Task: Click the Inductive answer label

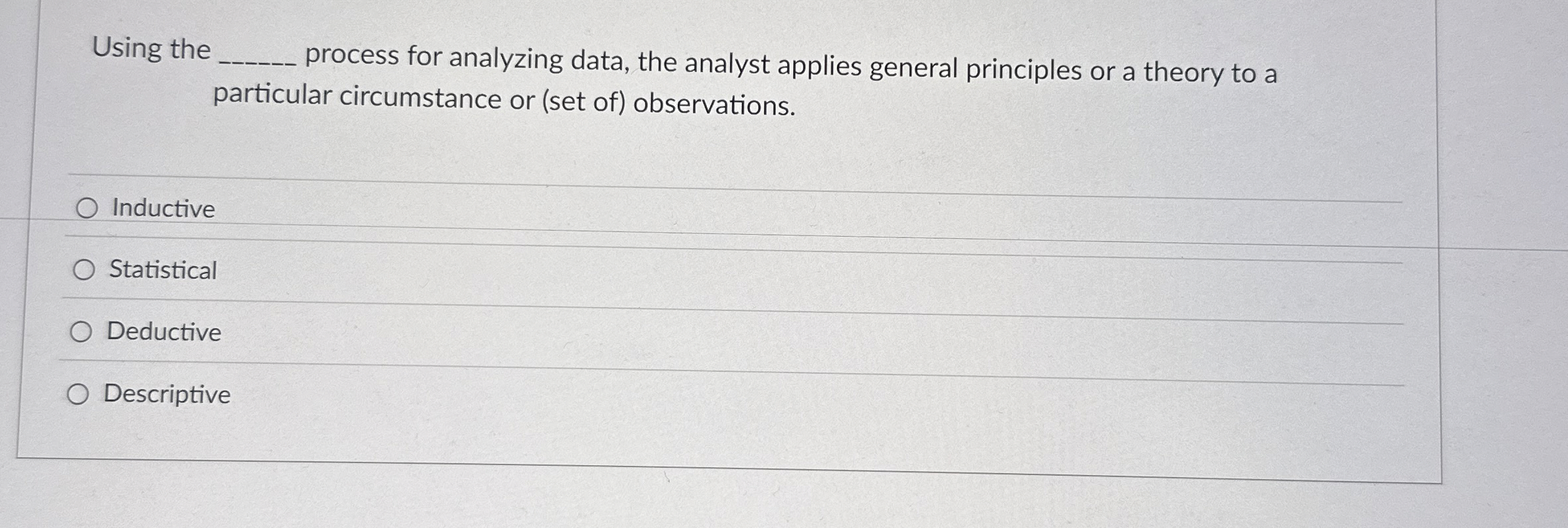Action: [161, 209]
